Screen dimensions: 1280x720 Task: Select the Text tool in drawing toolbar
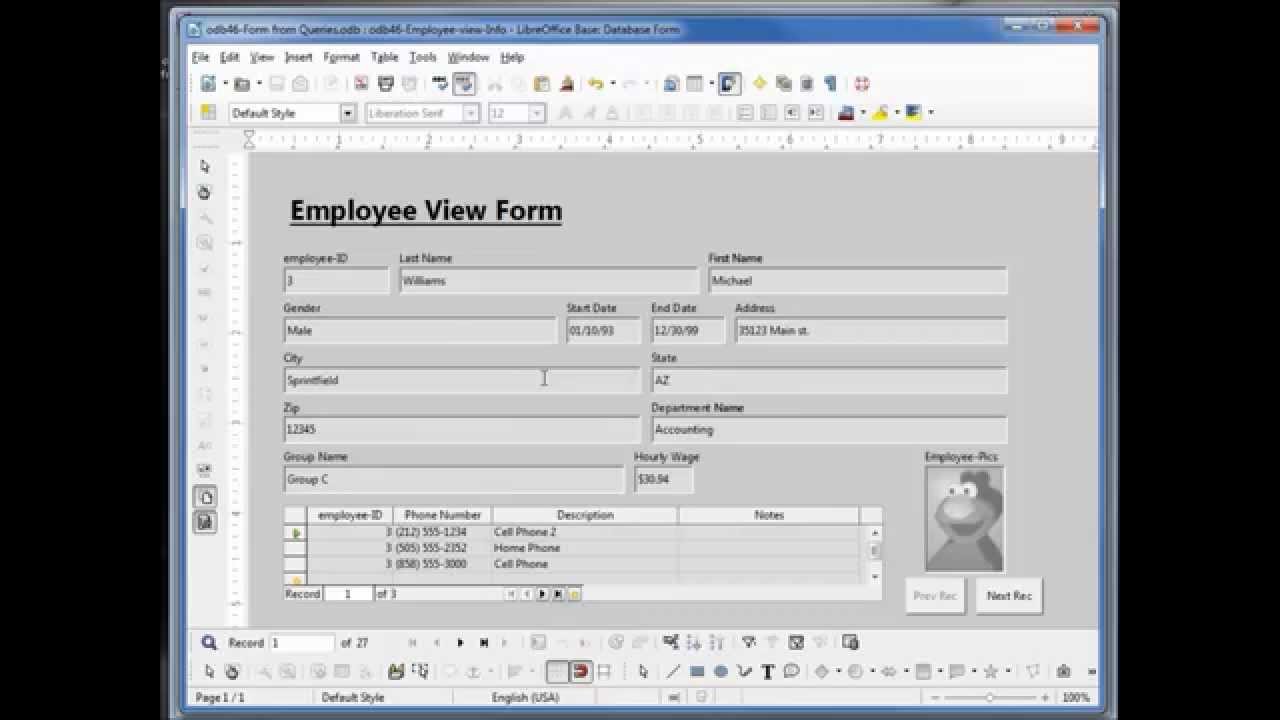pyautogui.click(x=767, y=672)
